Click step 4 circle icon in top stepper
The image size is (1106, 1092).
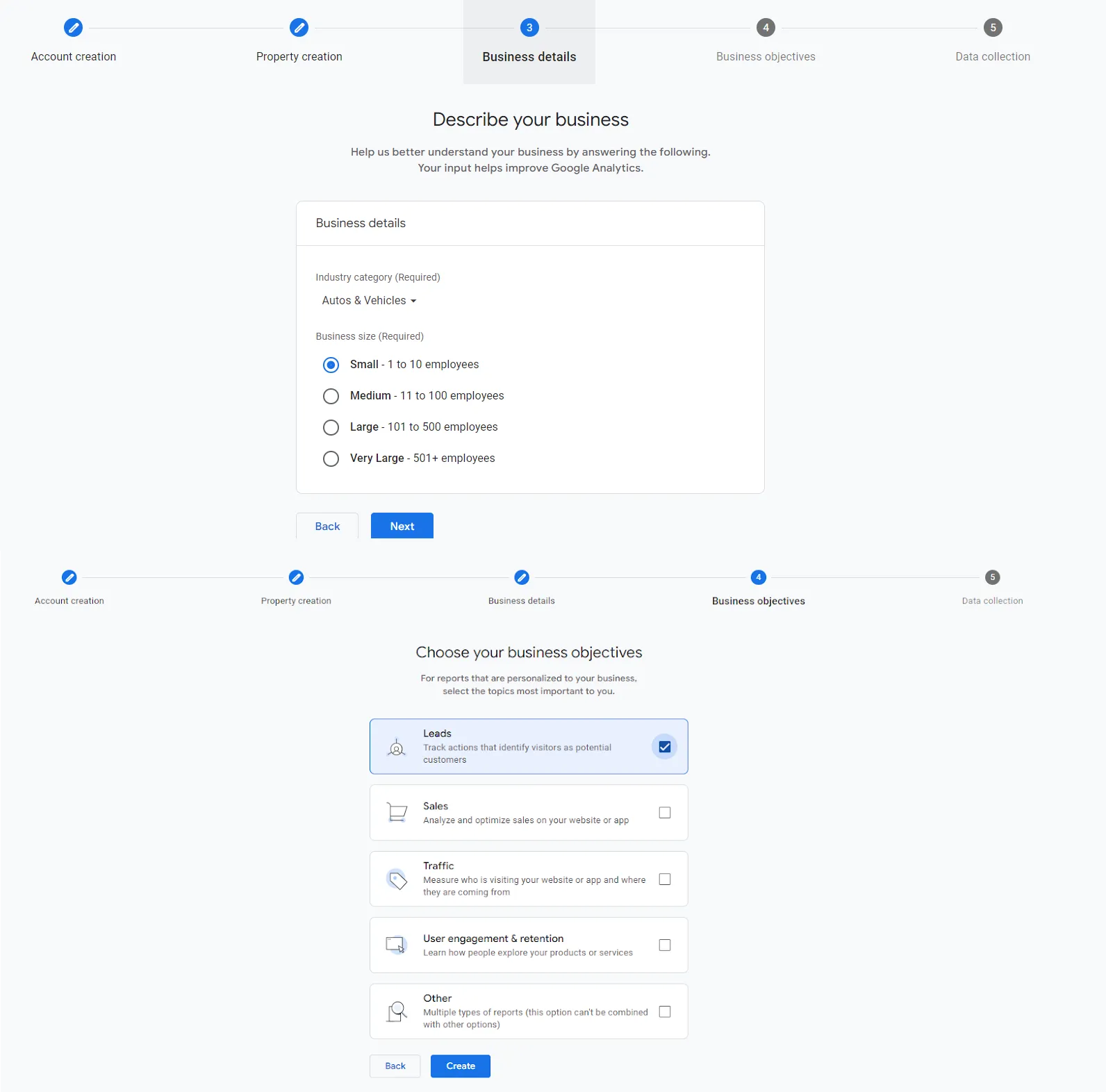pyautogui.click(x=766, y=28)
